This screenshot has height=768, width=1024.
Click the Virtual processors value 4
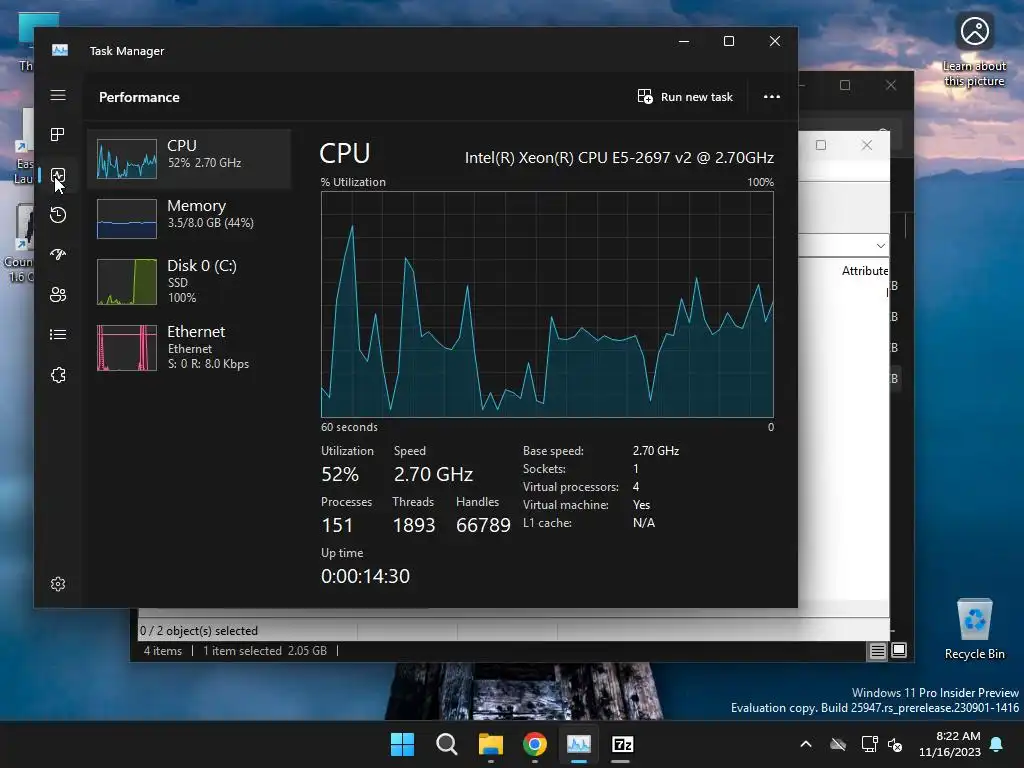[635, 487]
